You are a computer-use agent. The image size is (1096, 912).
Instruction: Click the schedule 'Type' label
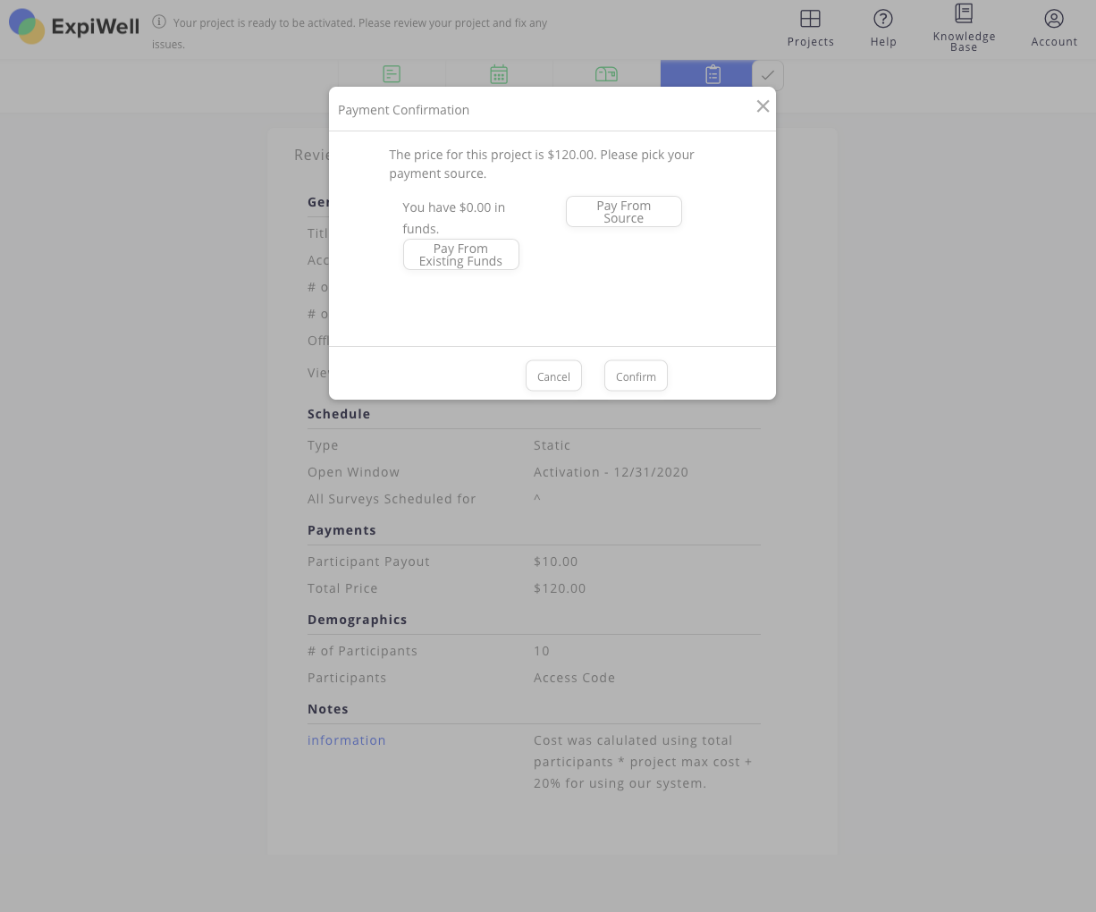pyautogui.click(x=323, y=445)
